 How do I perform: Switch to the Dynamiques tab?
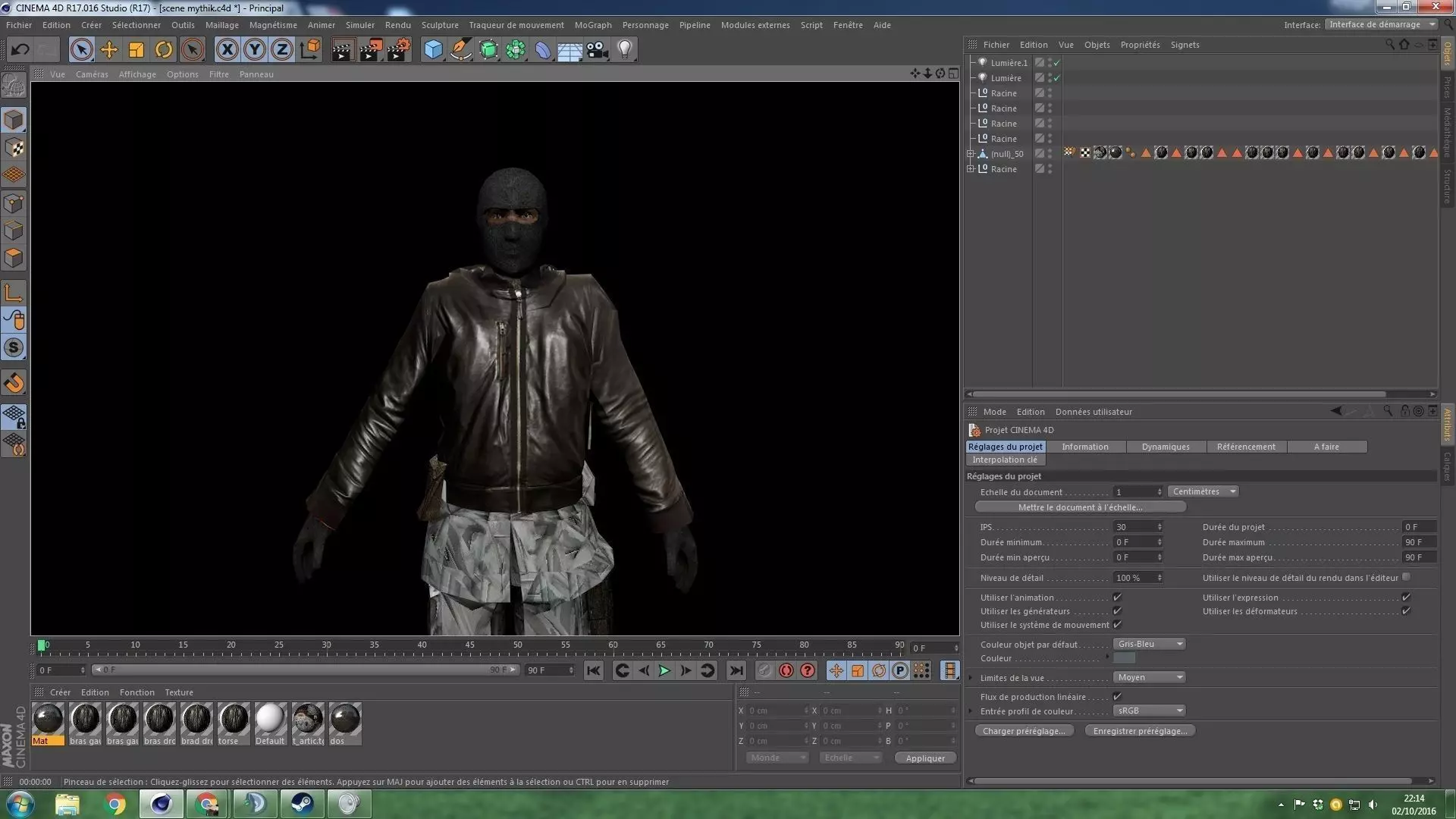(1165, 447)
